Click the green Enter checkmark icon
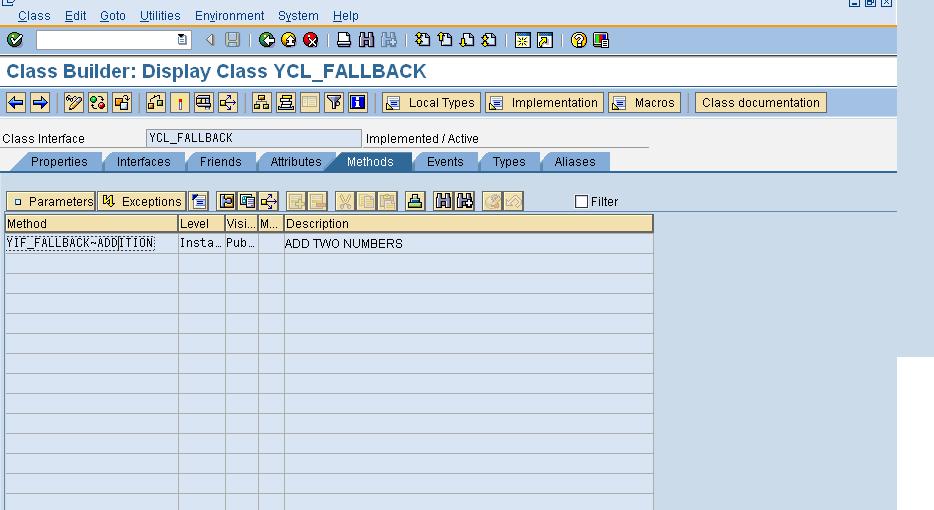 15,40
